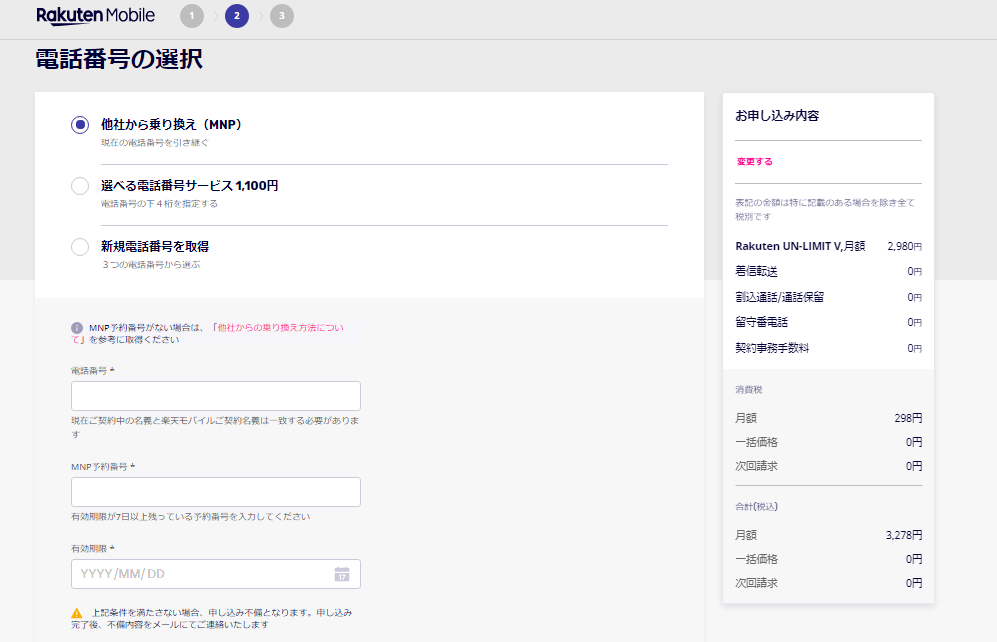Go to step 1 indicator
This screenshot has width=997, height=642.
click(x=192, y=16)
